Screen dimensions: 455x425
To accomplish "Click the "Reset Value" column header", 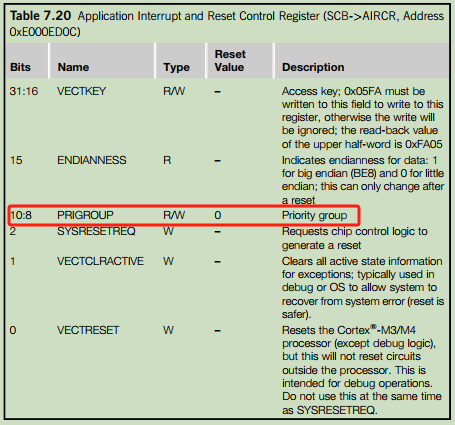I will point(230,61).
